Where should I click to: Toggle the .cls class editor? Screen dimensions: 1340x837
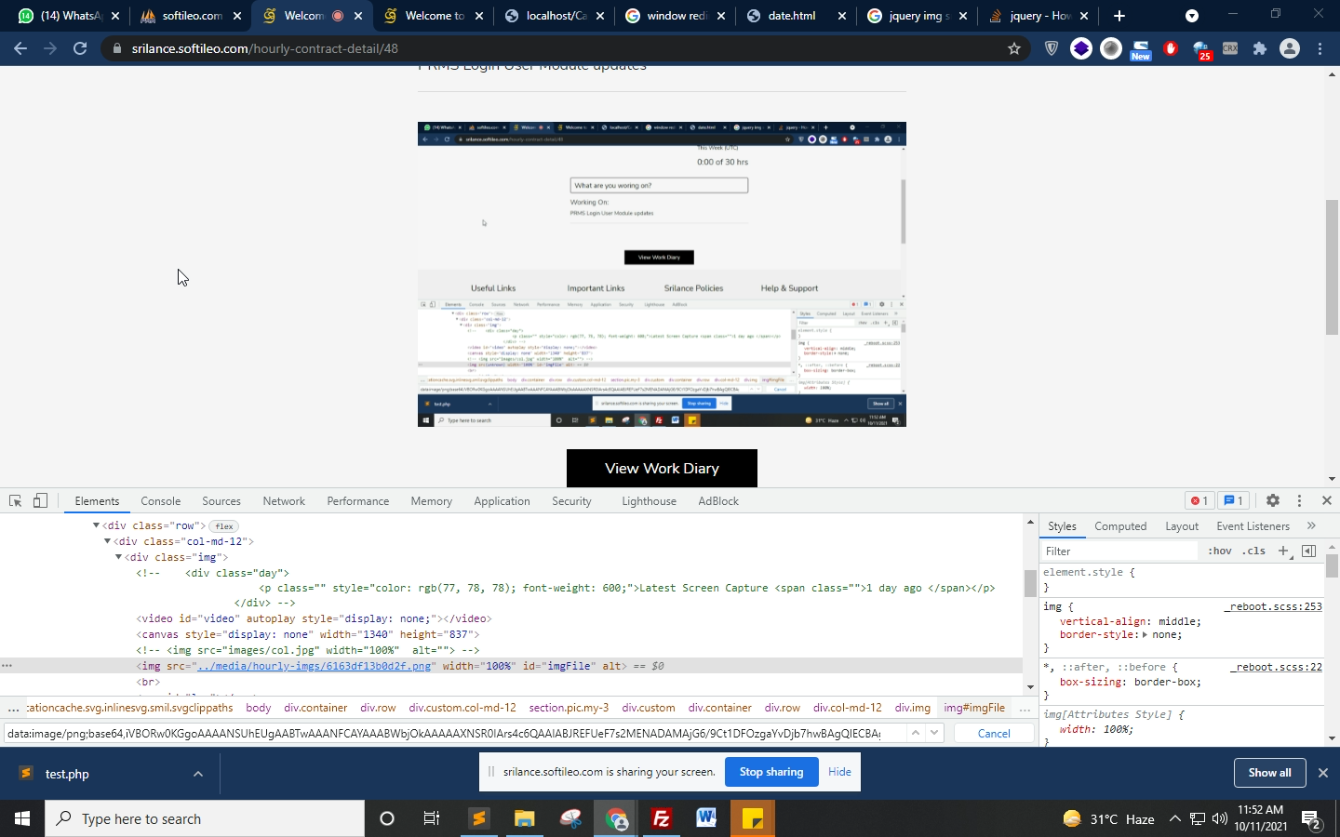1253,551
